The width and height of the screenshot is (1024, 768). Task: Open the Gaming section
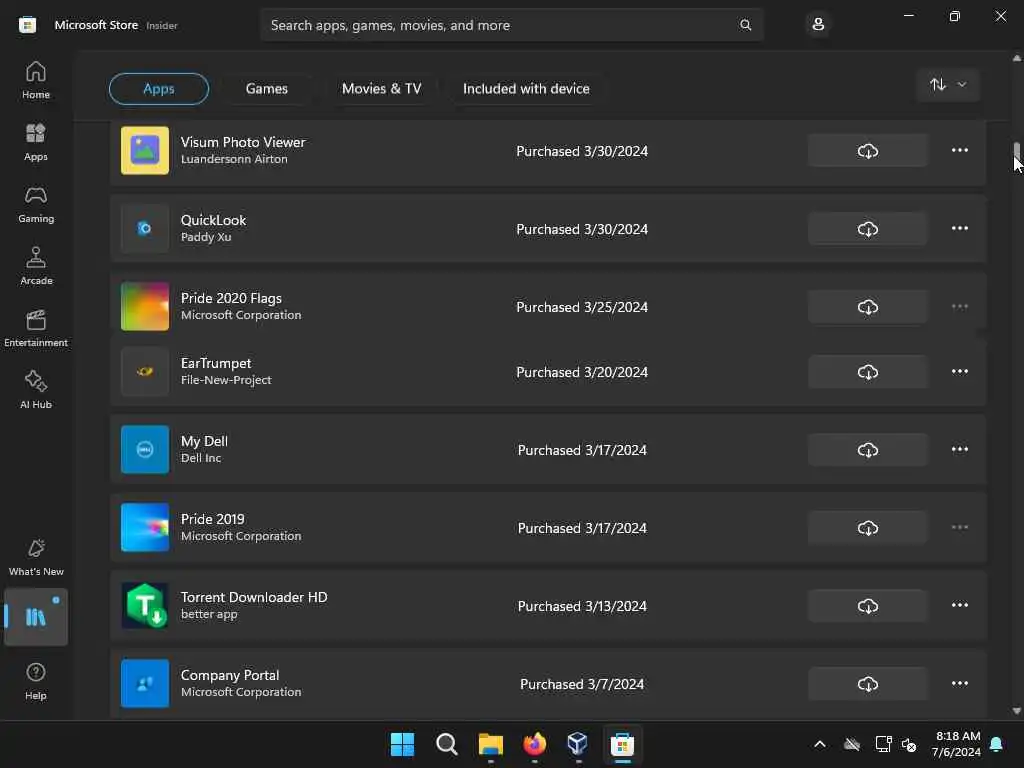[36, 204]
